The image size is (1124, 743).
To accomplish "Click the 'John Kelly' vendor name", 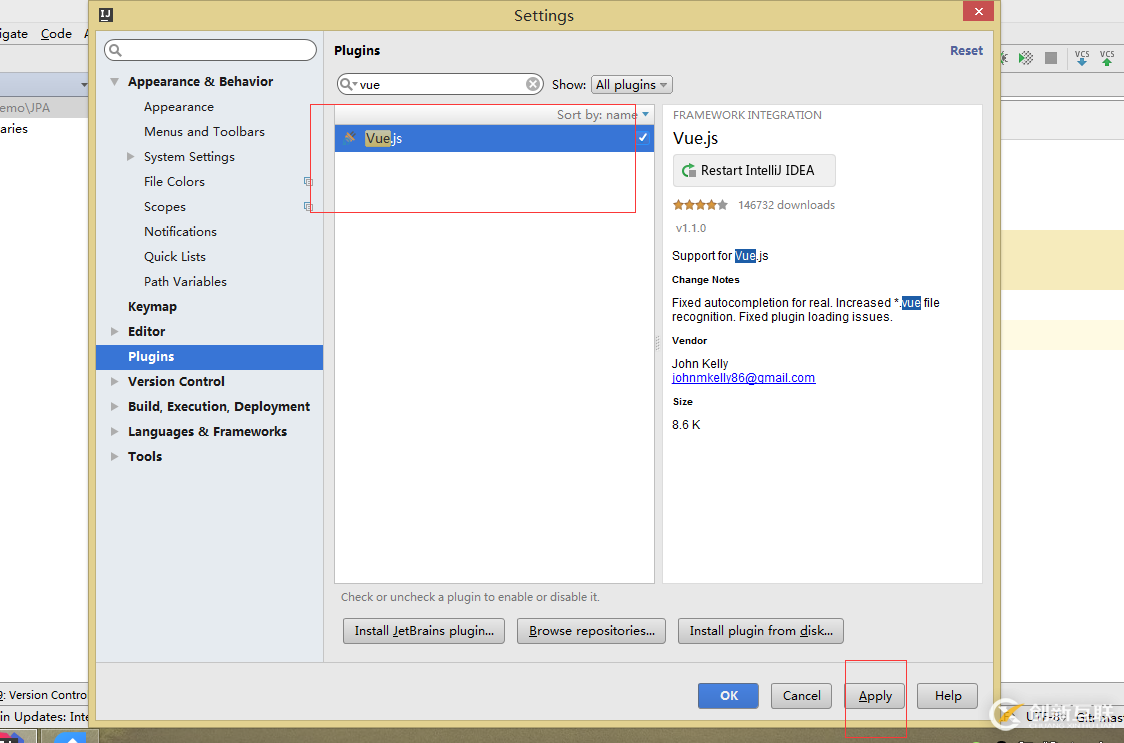I will coord(700,364).
